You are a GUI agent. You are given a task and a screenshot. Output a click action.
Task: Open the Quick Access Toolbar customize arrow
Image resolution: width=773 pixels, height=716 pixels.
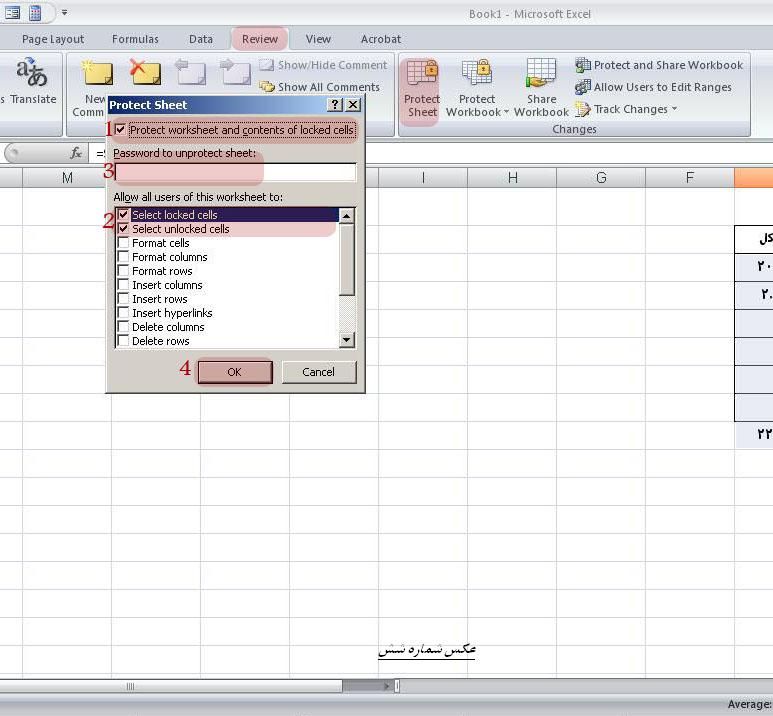click(x=64, y=12)
